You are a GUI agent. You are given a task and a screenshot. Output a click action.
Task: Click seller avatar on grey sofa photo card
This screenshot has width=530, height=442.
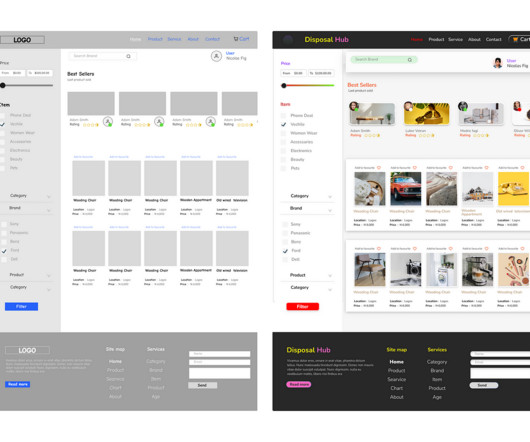point(463,106)
